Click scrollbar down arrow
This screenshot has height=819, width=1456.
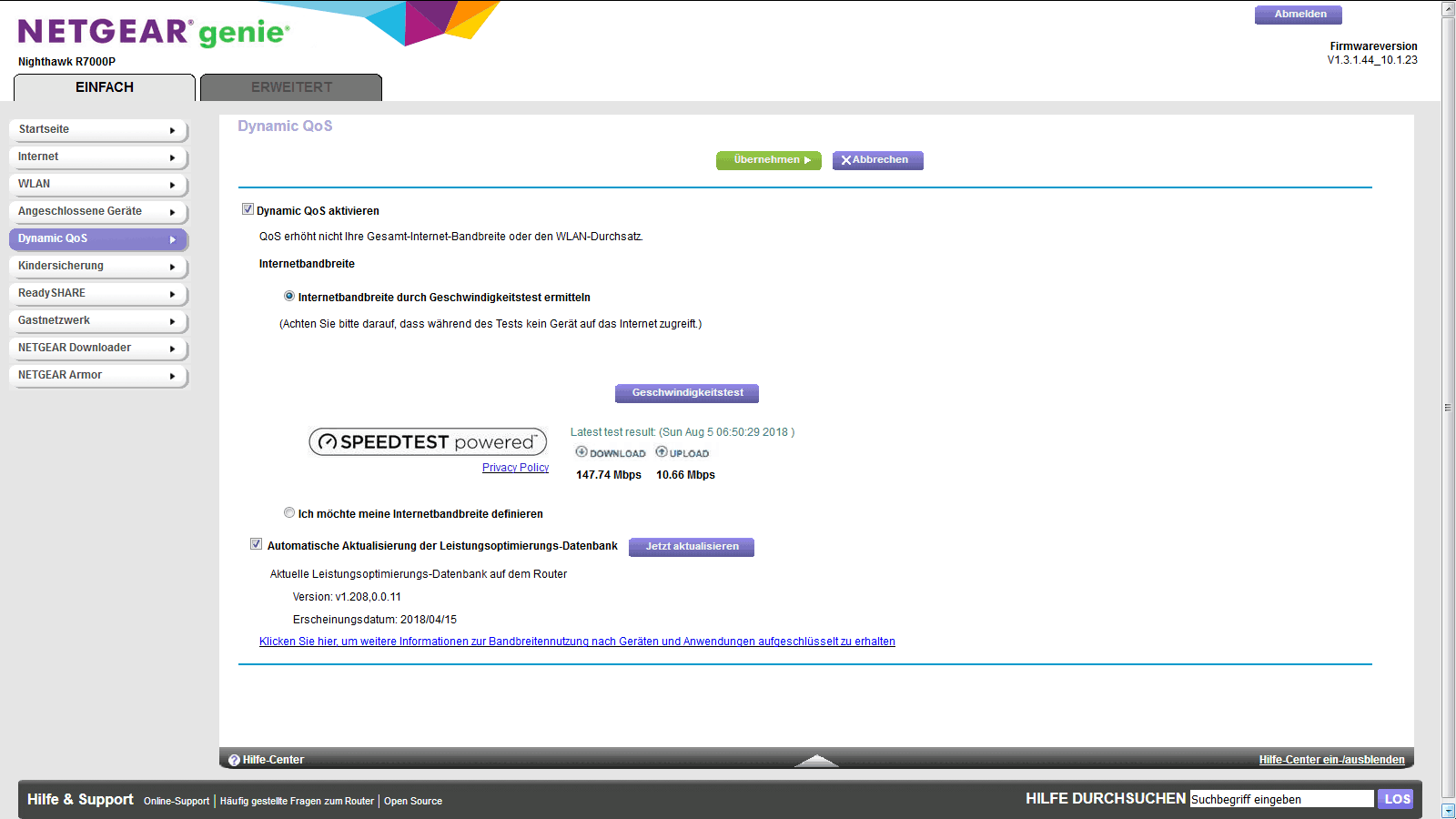coord(1448,811)
